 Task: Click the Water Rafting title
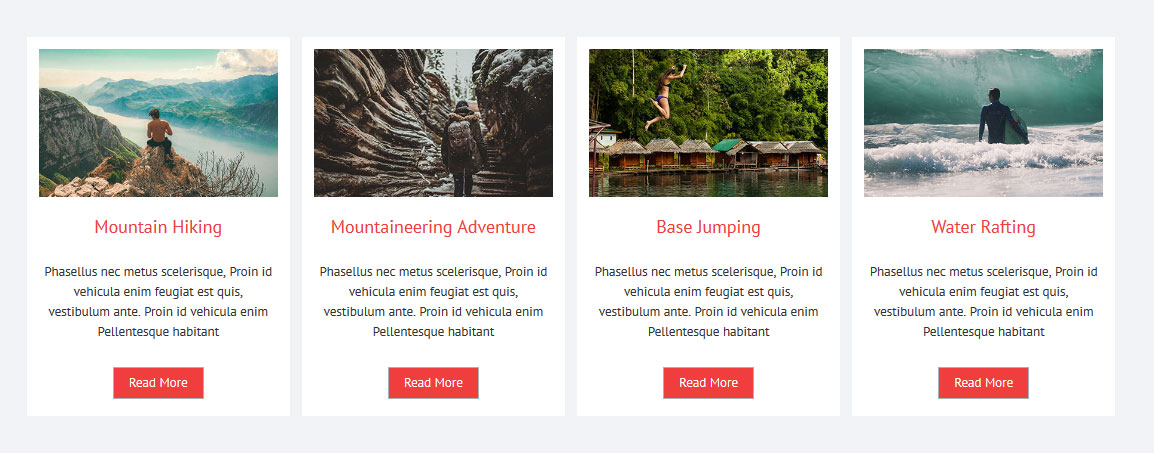[983, 227]
